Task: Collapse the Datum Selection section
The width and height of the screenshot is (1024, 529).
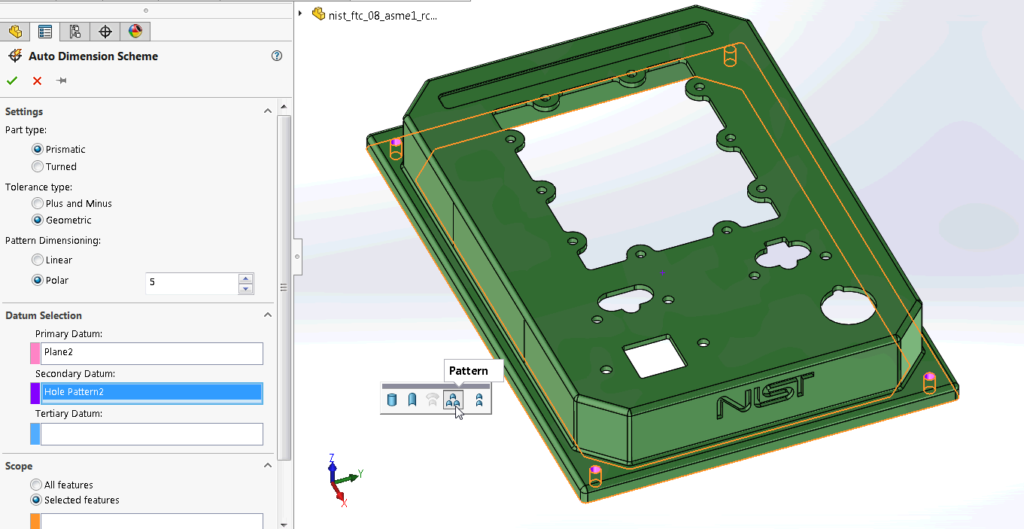Action: tap(267, 315)
